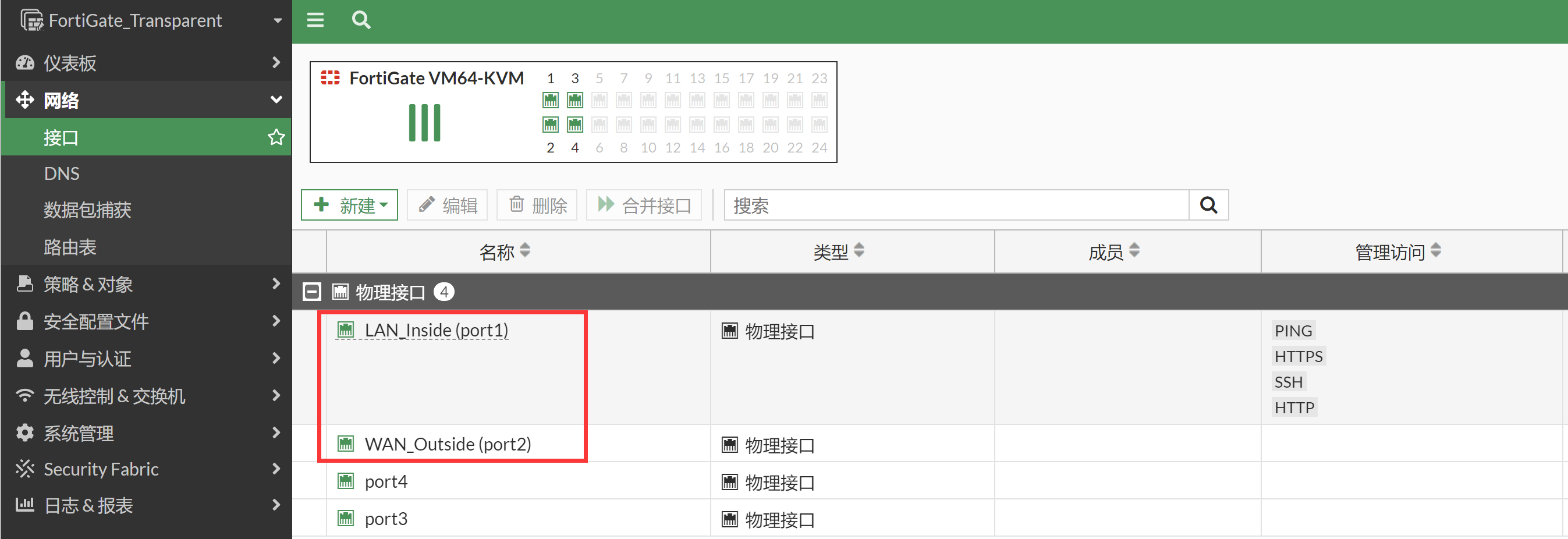Click the 编辑 button
1568x539 pixels.
pos(448,205)
